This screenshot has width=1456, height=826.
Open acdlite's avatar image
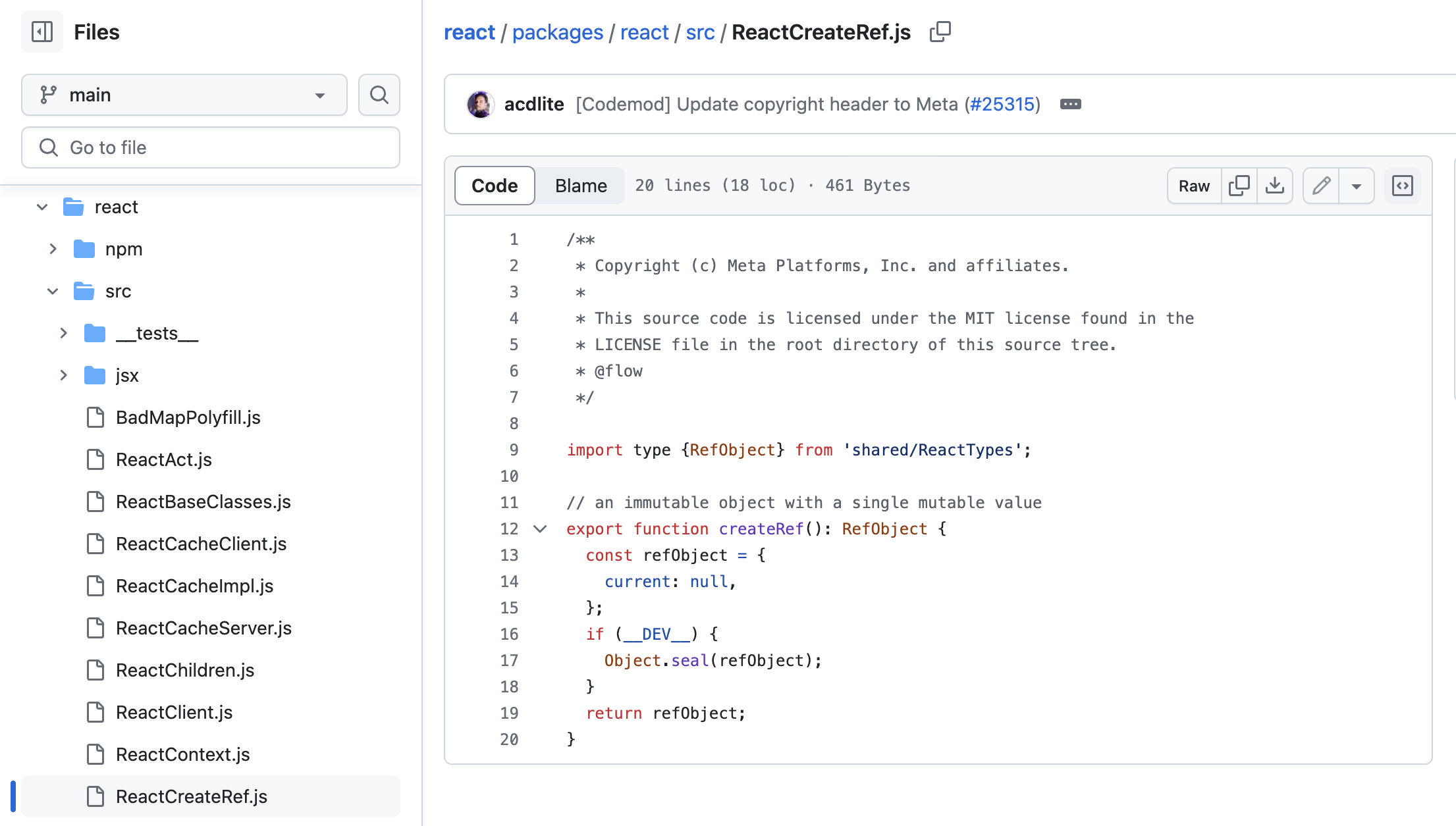coord(481,104)
